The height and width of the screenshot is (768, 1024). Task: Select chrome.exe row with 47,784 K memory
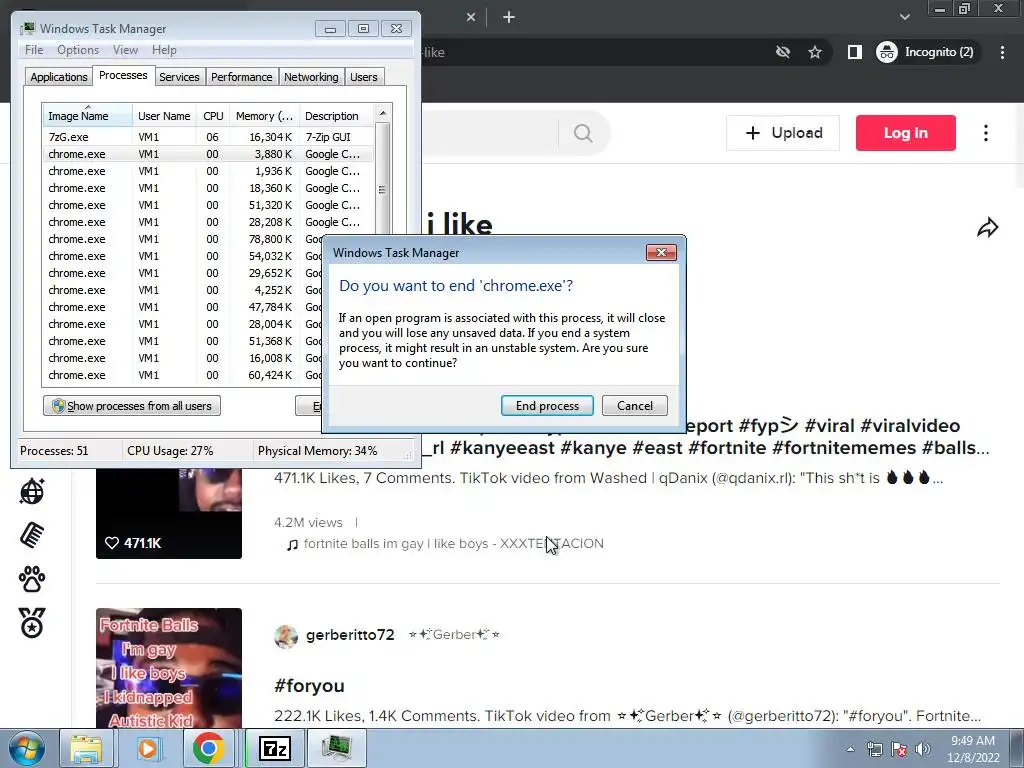pyautogui.click(x=182, y=307)
